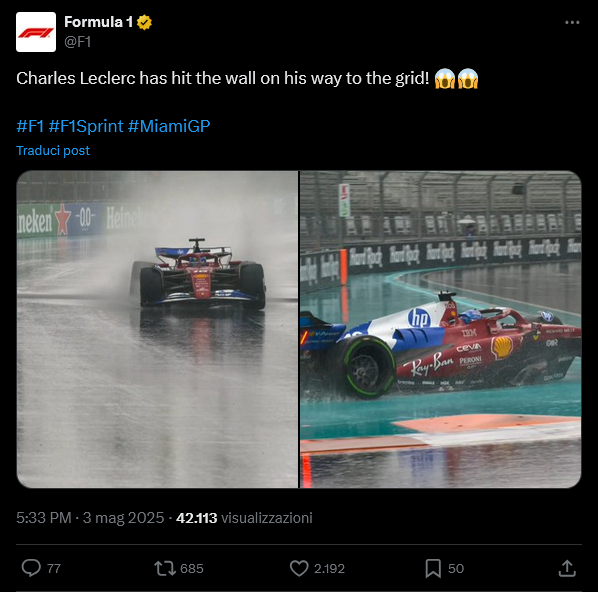View the 42.113 visualizzazioni analytics
The height and width of the screenshot is (592, 598).
tap(244, 518)
